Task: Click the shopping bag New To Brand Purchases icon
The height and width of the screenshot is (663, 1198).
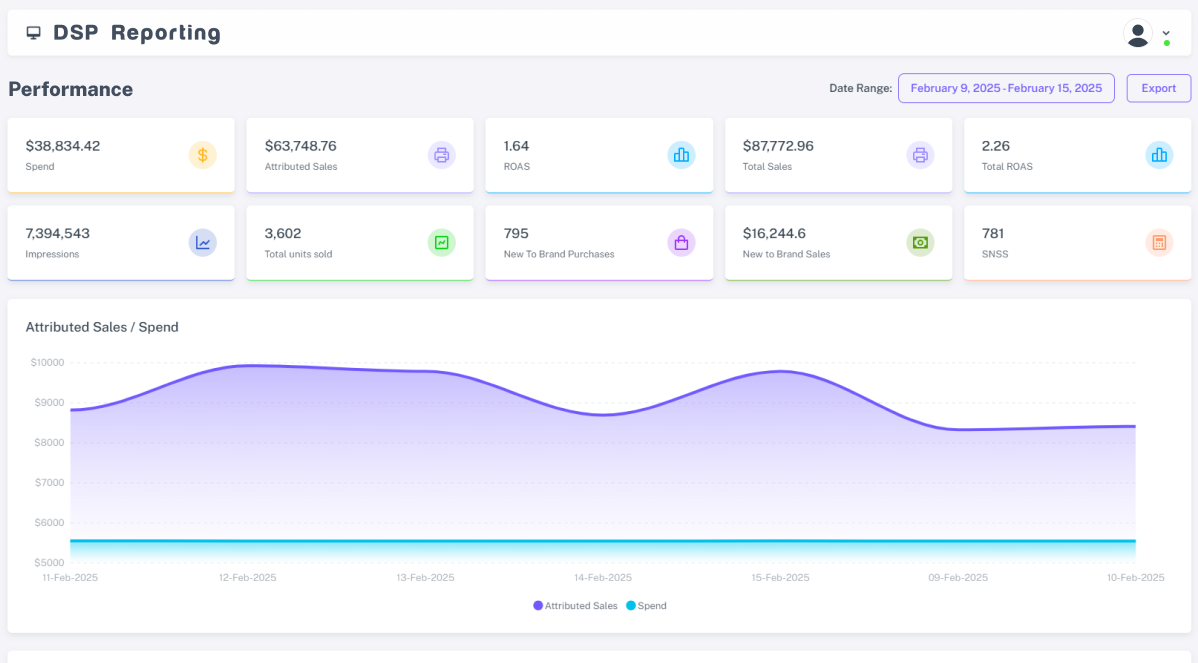Action: [x=681, y=243]
